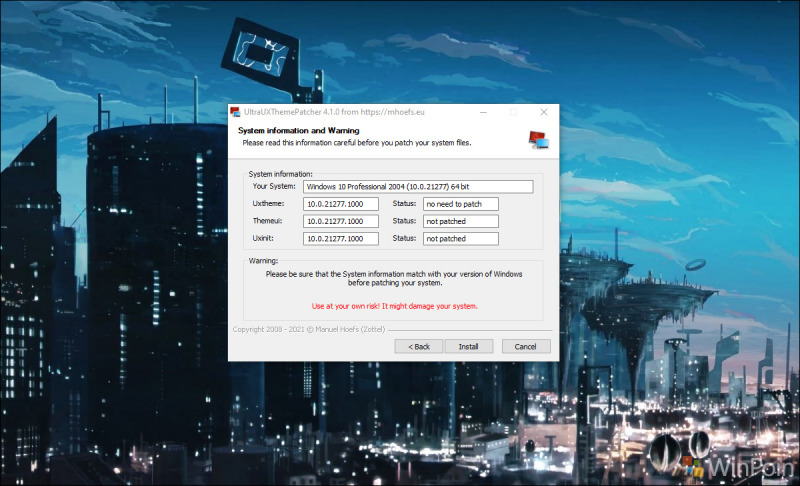The width and height of the screenshot is (800, 486).
Task: Click the 'Please read this information careful' subtitle
Action: 357,143
